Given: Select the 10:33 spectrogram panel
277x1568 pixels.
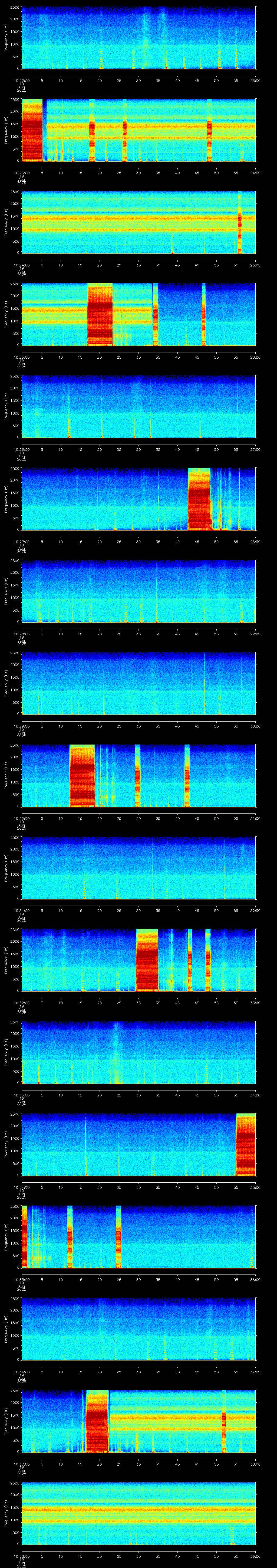Looking at the screenshot, I should point(138,1052).
